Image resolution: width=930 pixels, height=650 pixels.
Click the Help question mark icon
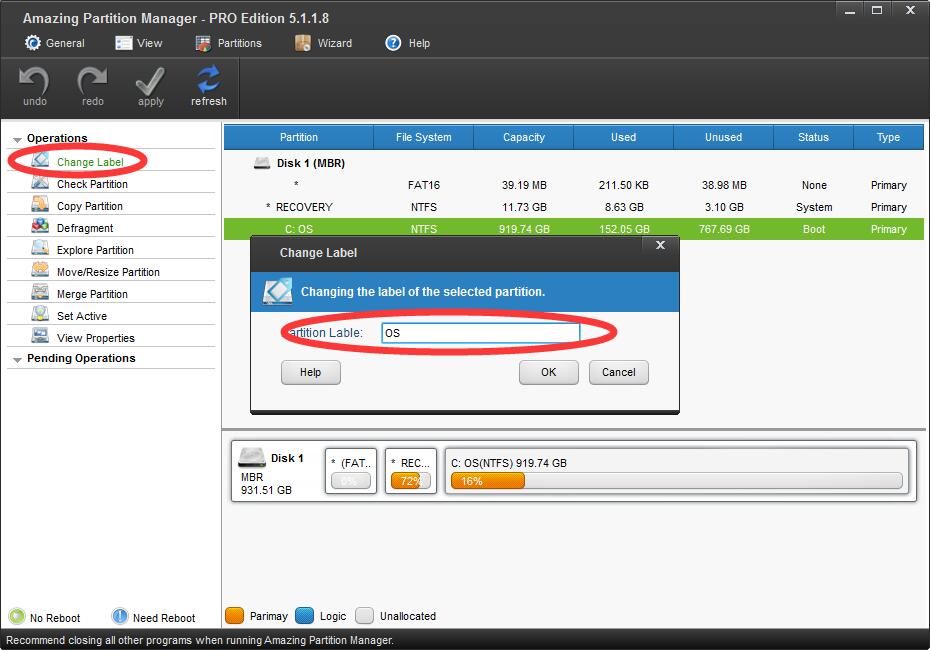click(393, 43)
